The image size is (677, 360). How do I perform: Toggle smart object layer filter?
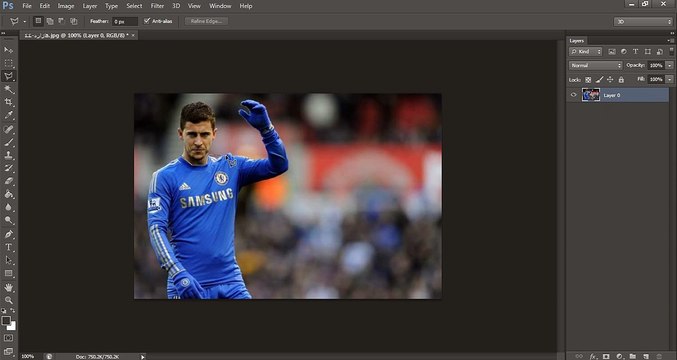pyautogui.click(x=660, y=51)
